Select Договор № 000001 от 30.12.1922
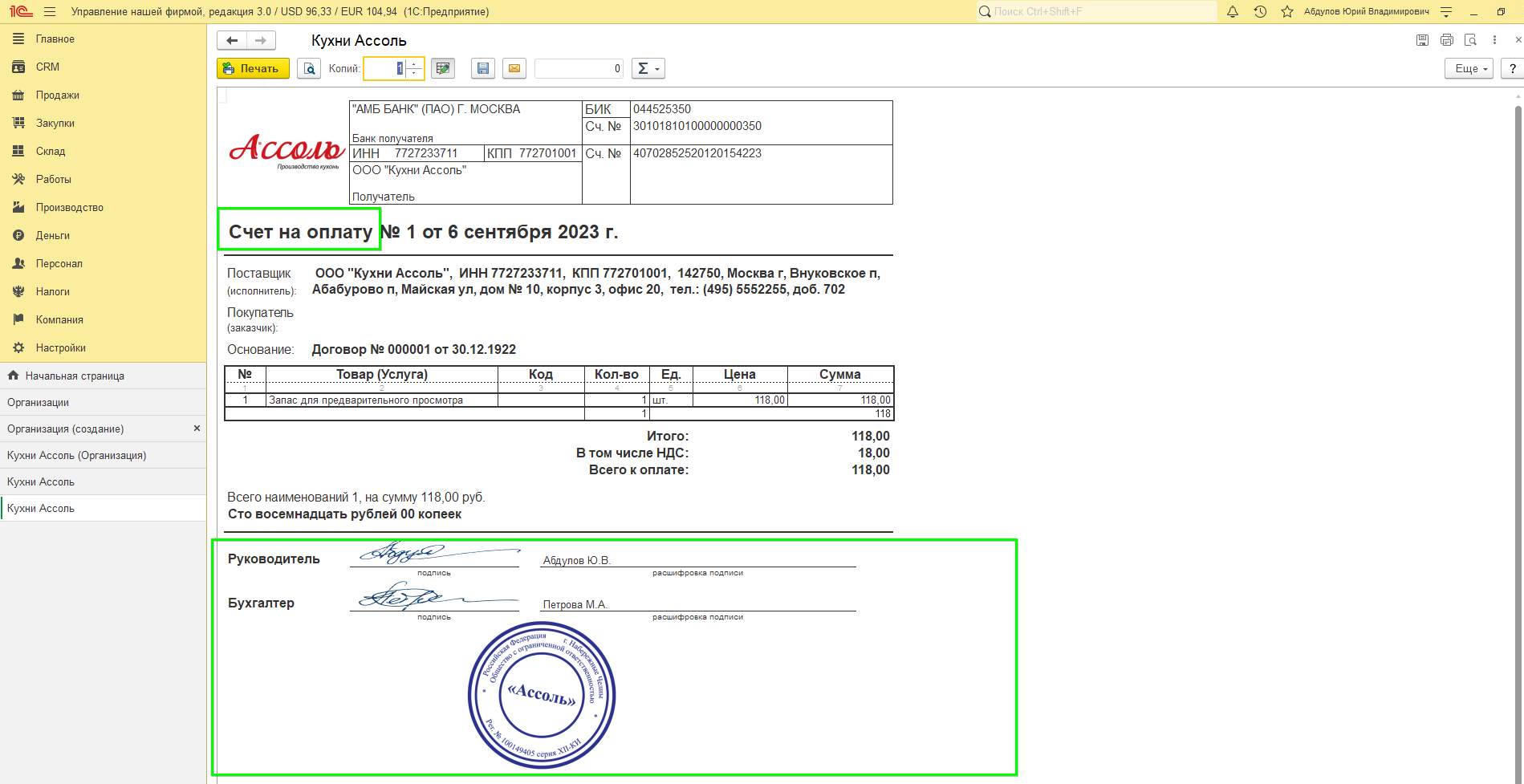Image resolution: width=1524 pixels, height=784 pixels. pyautogui.click(x=414, y=350)
